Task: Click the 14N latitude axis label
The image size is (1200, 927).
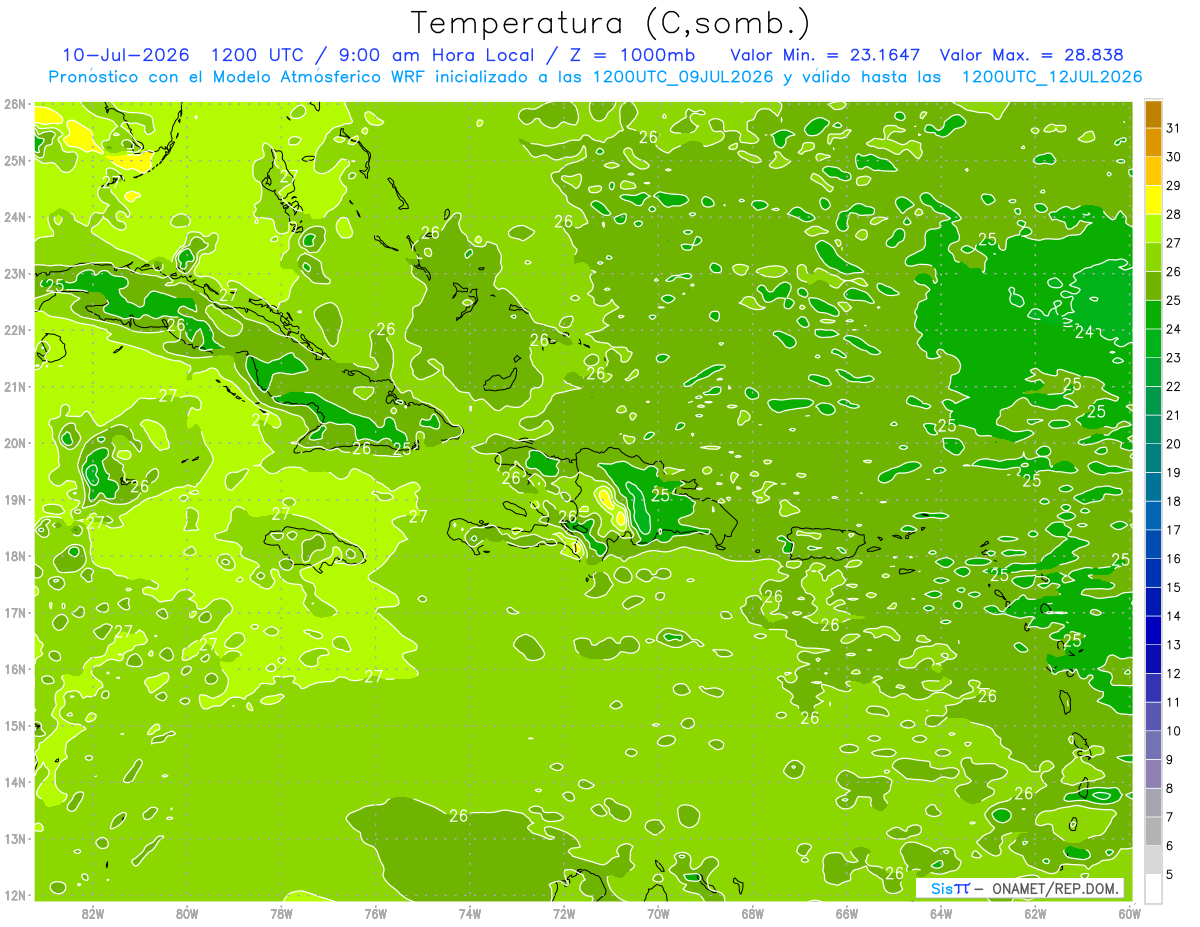Action: click(15, 782)
